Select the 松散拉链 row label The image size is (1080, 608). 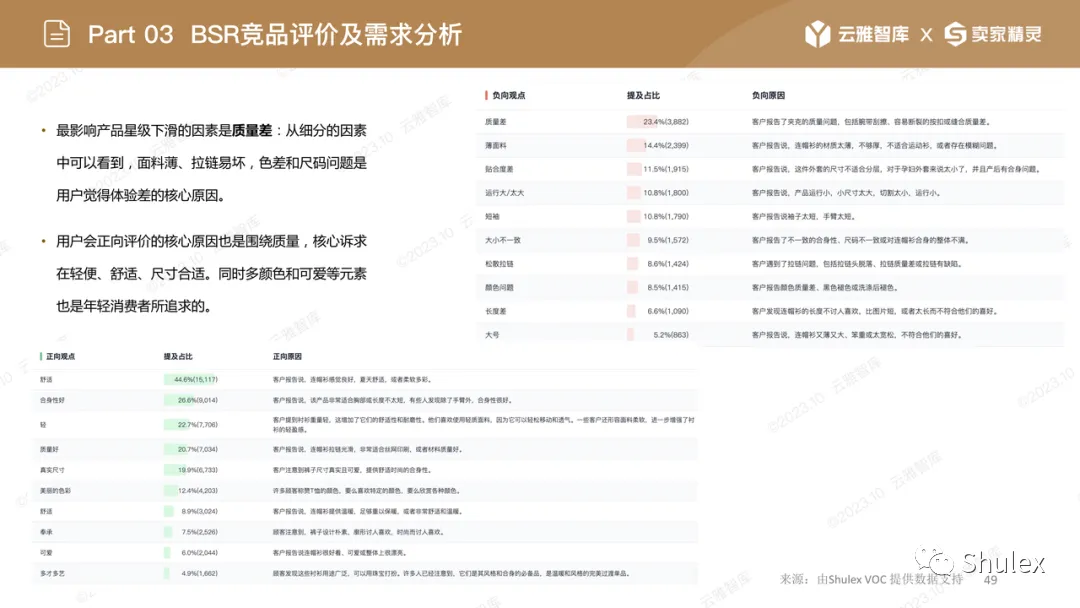click(x=499, y=264)
